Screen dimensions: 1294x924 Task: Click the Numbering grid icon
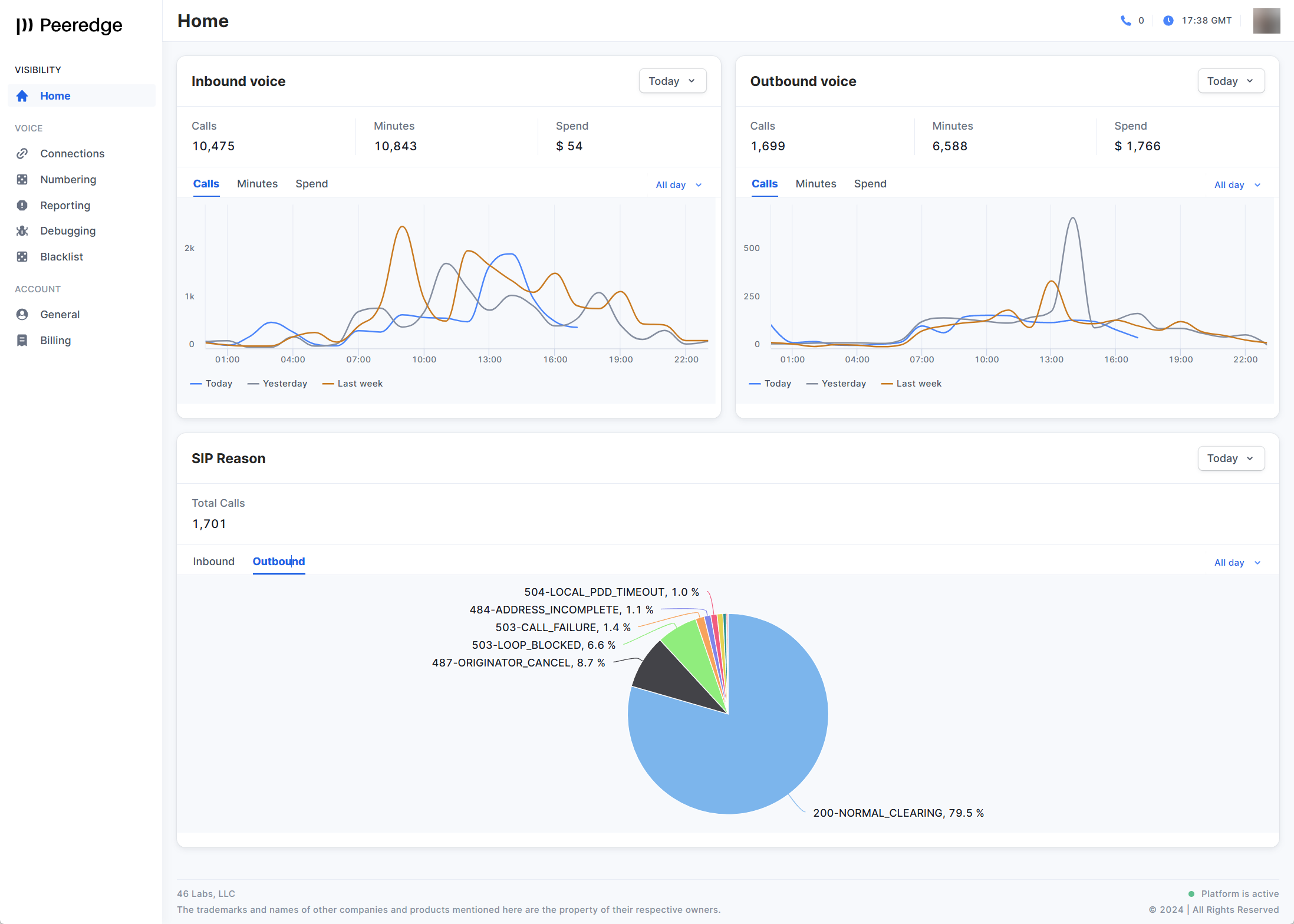click(22, 180)
